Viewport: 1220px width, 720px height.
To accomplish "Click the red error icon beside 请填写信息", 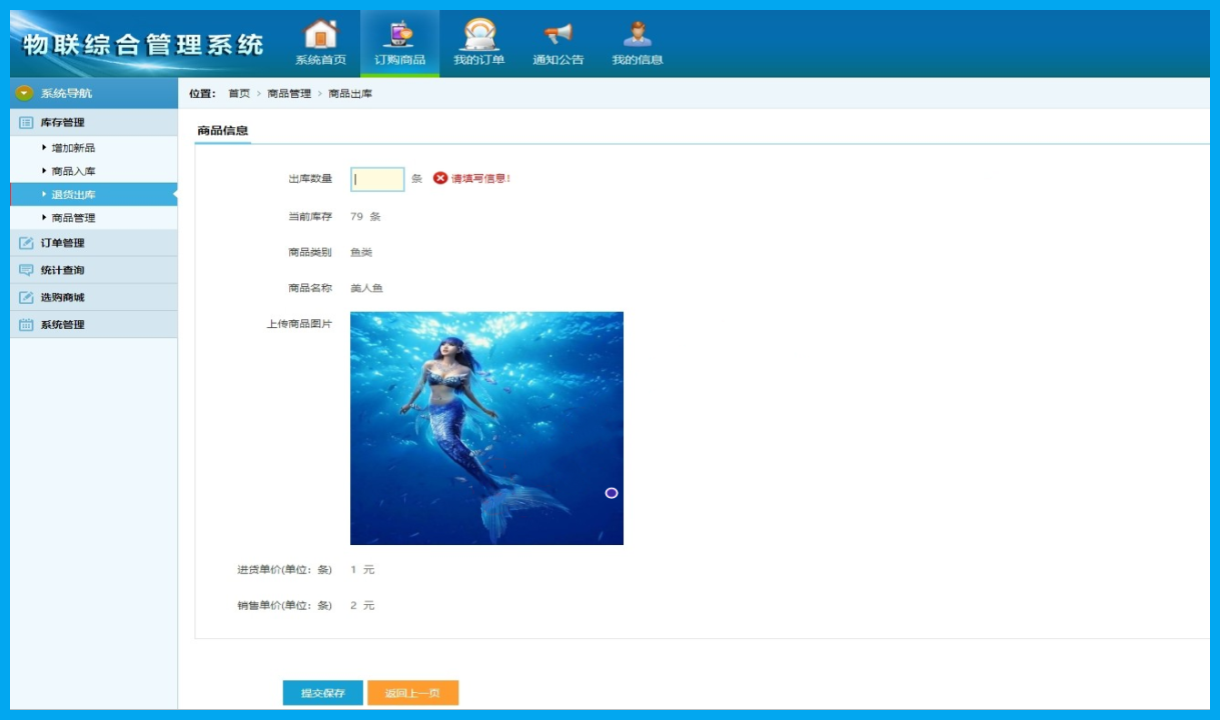I will tap(440, 178).
